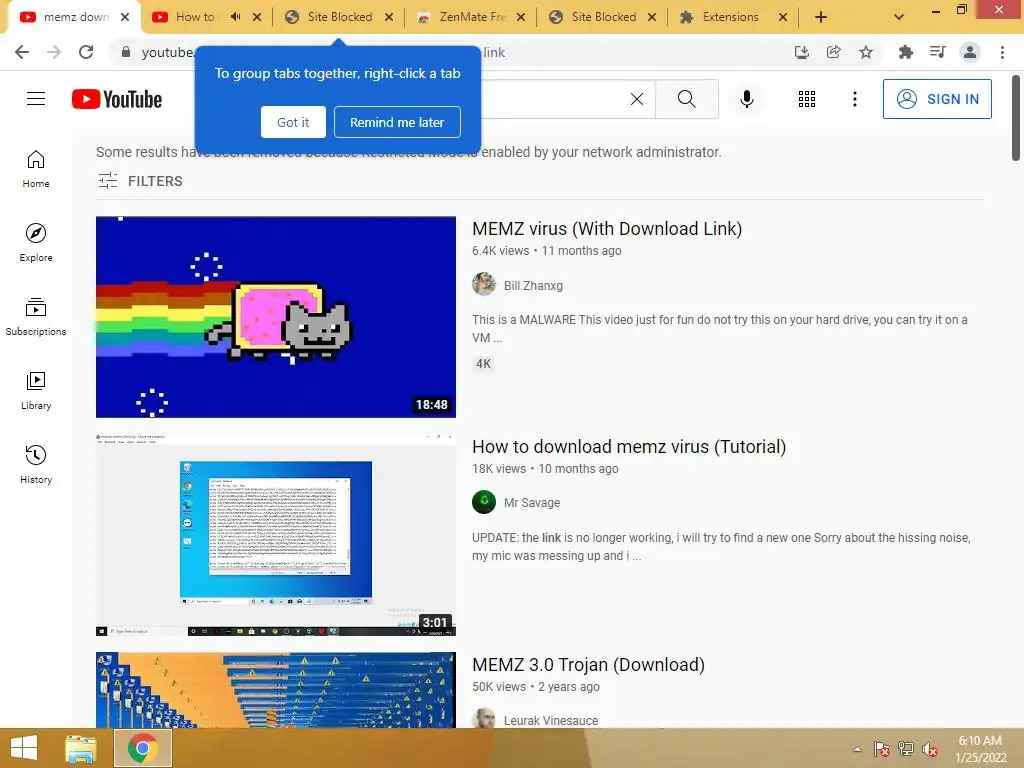Open the network tray icon
The width and height of the screenshot is (1024, 768).
point(906,749)
